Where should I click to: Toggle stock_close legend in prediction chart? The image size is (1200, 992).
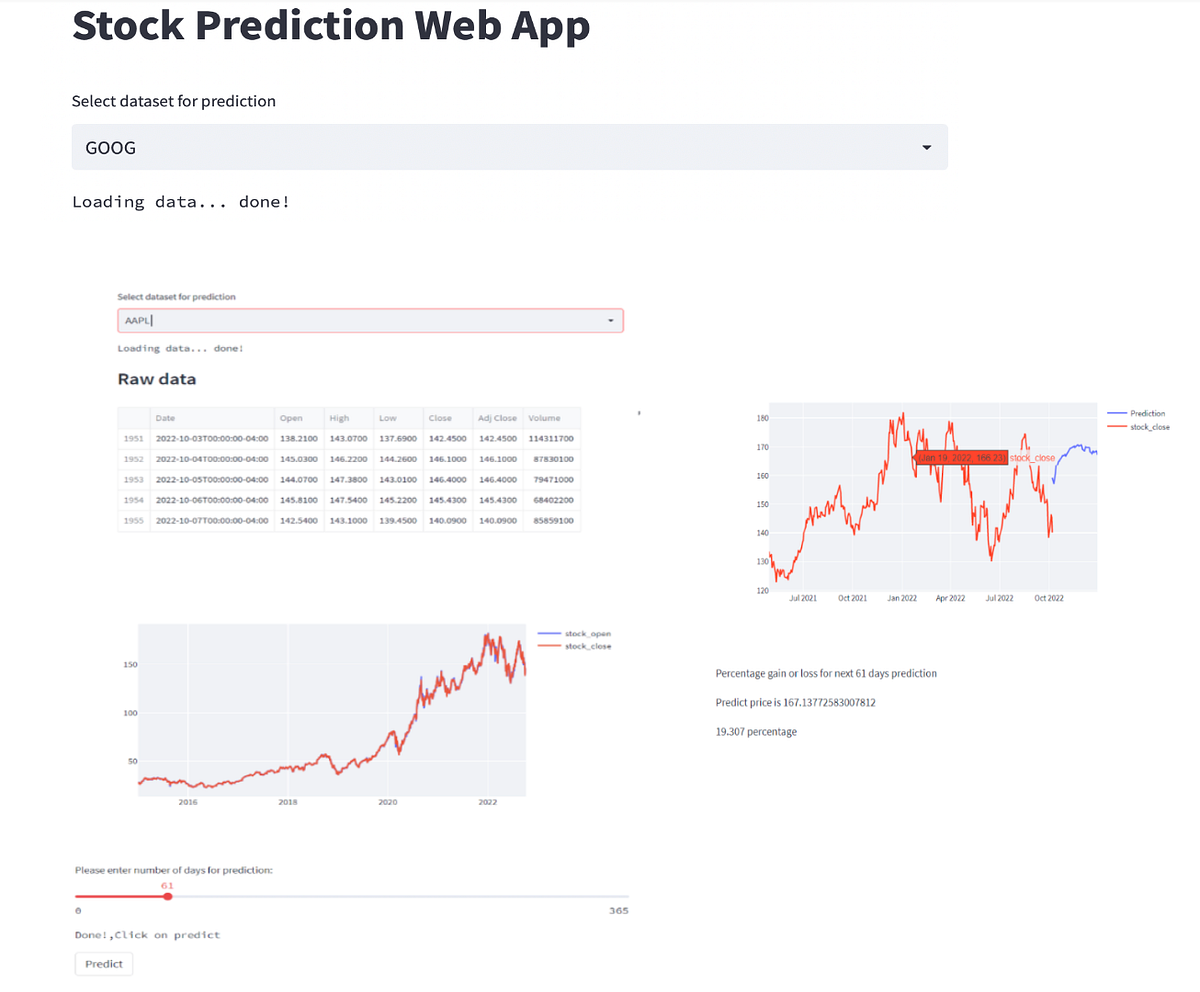[1148, 427]
